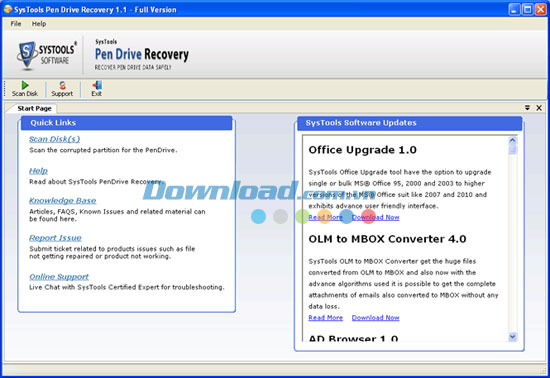Open the Help quick link
This screenshot has width=550, height=378.
(38, 171)
